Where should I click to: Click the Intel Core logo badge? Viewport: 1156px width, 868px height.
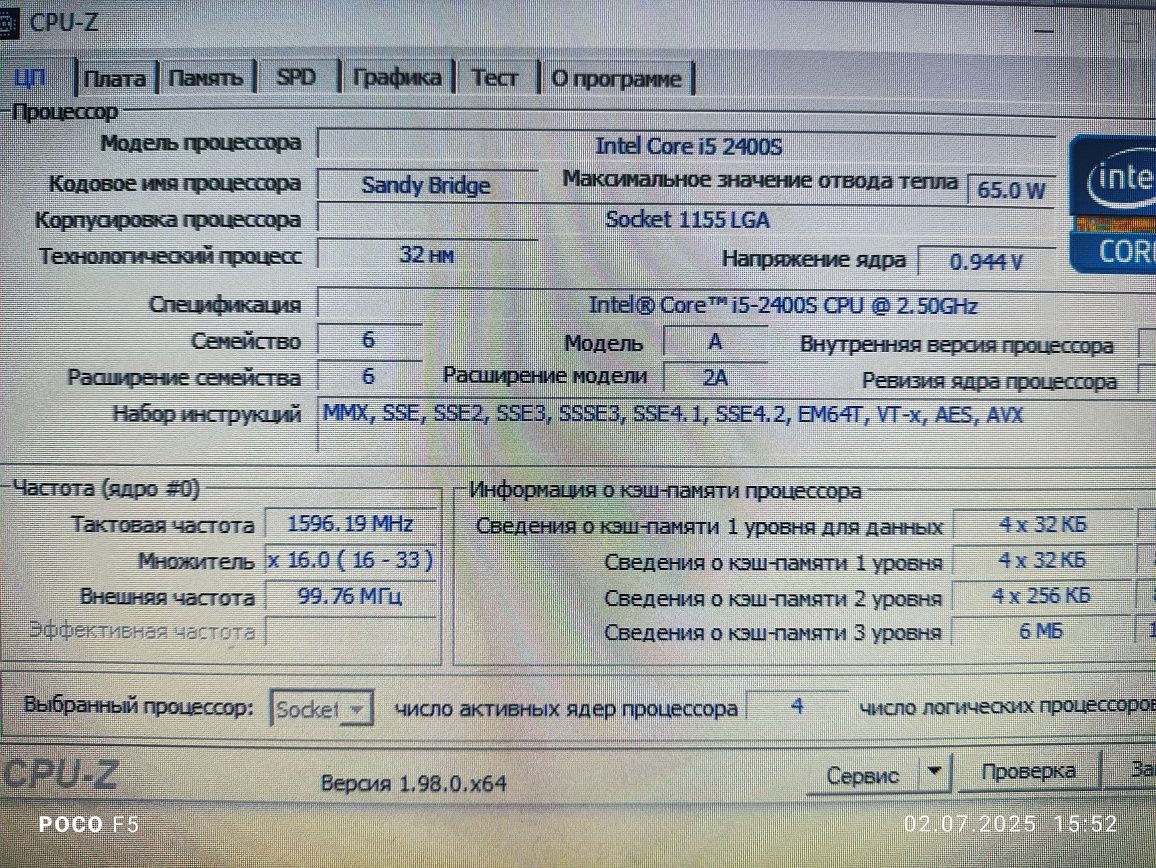1113,204
